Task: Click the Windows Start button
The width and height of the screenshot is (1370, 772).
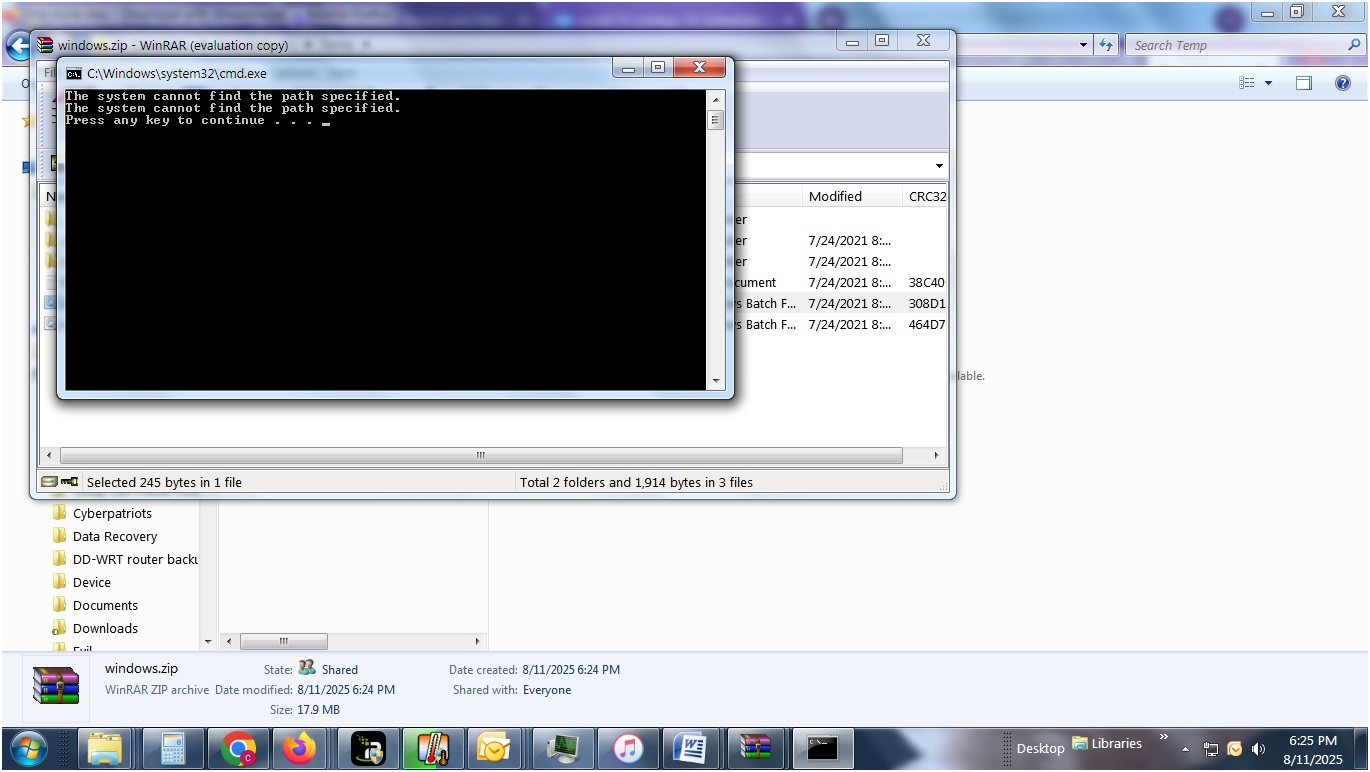Action: click(x=27, y=748)
